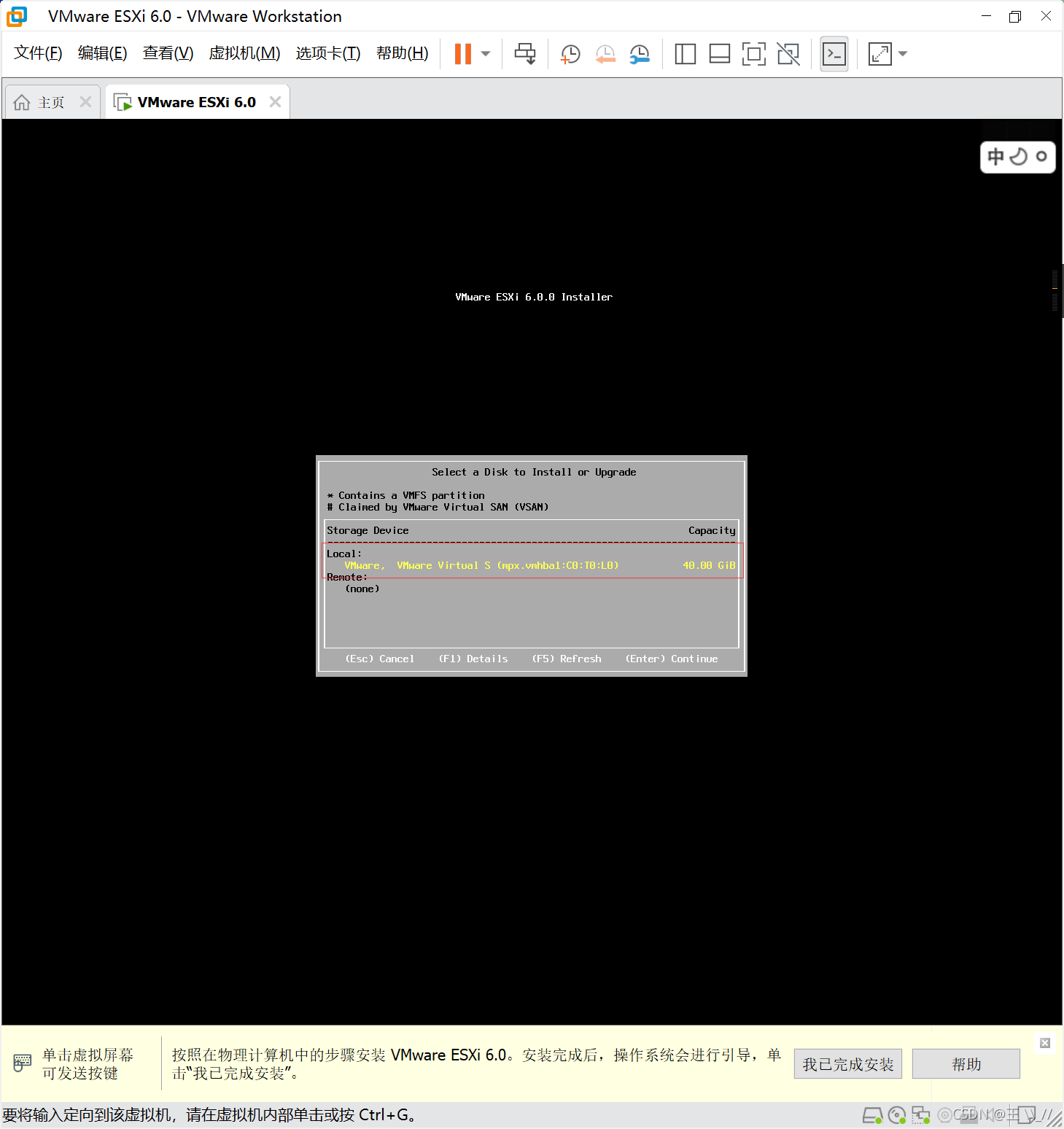Switch to Unity mode
Screen dimensions: 1064x1129
[x=788, y=54]
